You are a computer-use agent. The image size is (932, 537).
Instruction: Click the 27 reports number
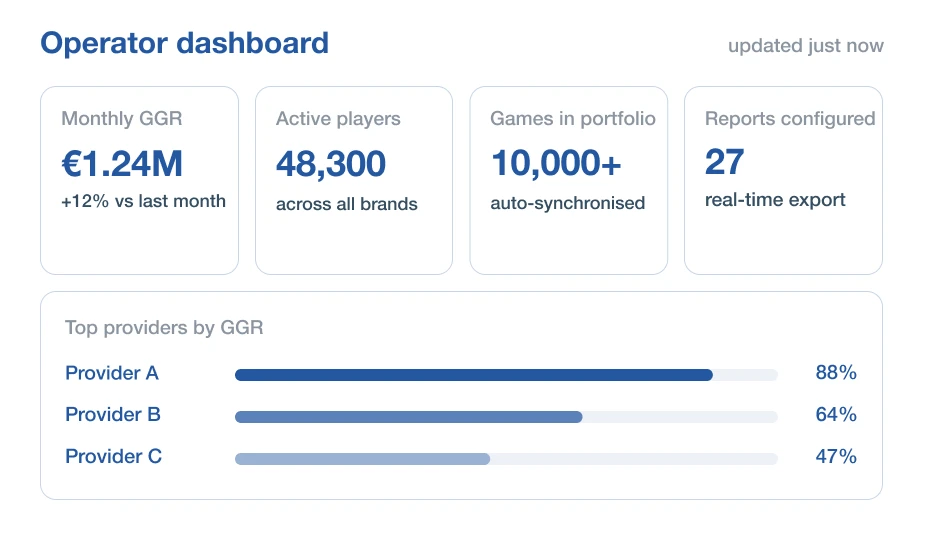(x=725, y=162)
